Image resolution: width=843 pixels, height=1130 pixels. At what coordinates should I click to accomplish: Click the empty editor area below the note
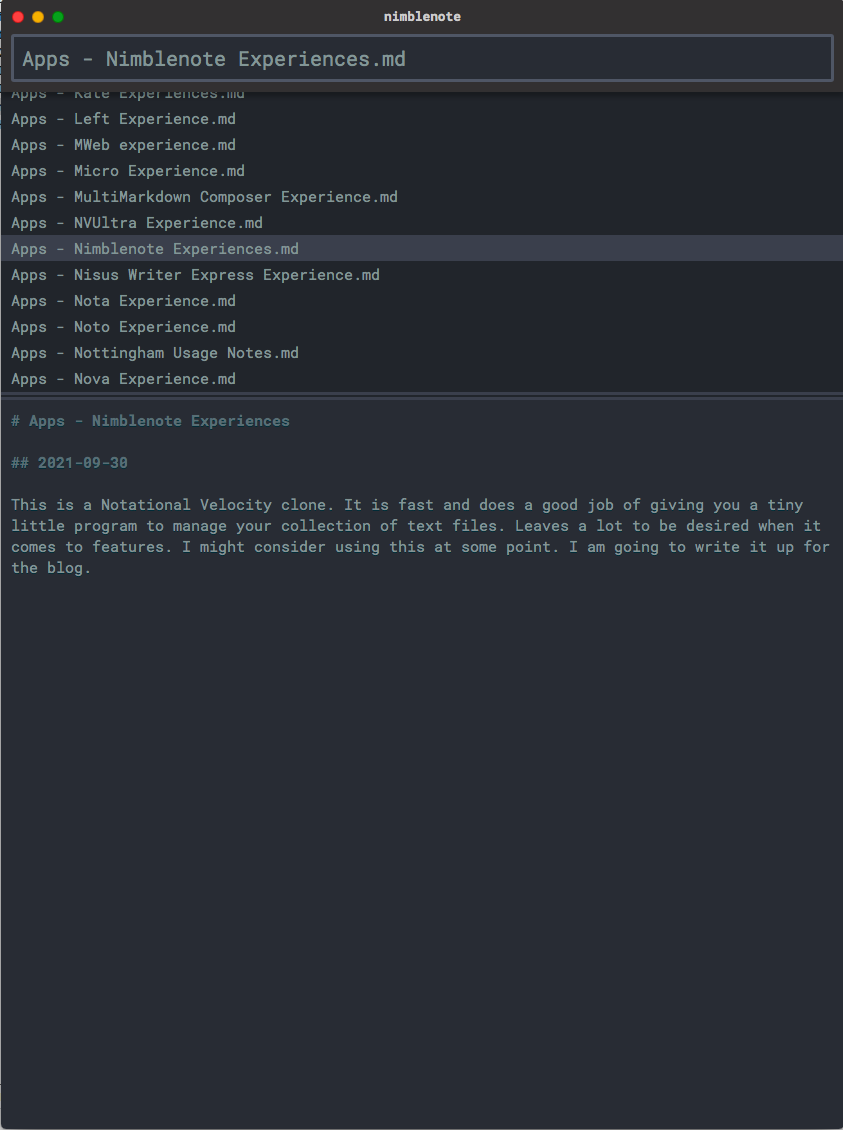[422, 850]
